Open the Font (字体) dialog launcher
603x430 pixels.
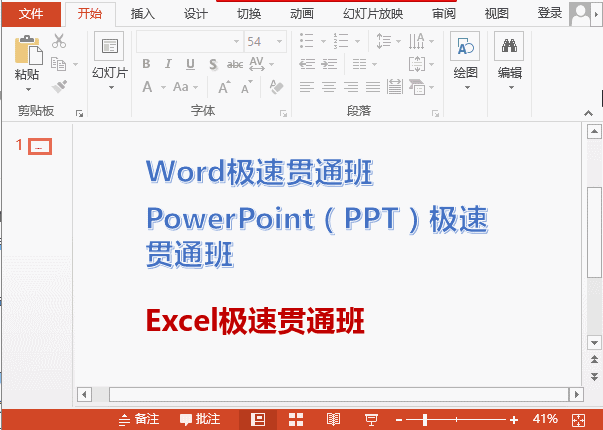point(283,113)
